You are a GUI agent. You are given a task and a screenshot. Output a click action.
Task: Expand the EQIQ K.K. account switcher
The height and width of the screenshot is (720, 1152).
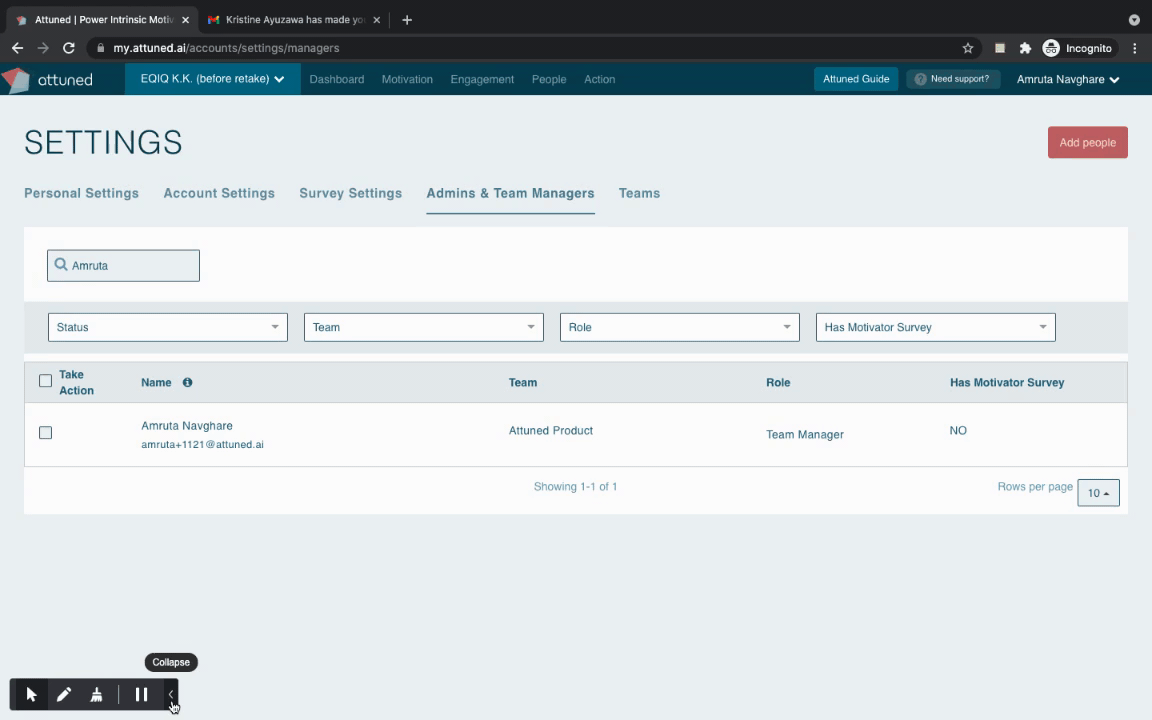212,79
